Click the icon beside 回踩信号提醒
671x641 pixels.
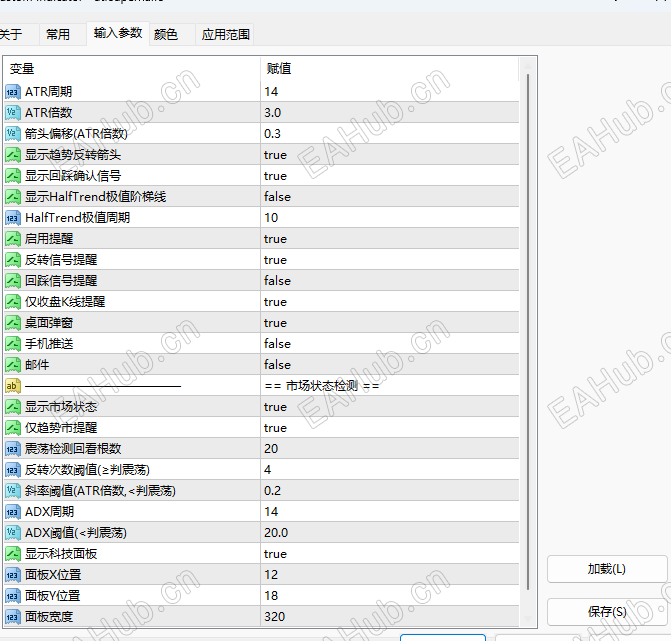point(13,281)
